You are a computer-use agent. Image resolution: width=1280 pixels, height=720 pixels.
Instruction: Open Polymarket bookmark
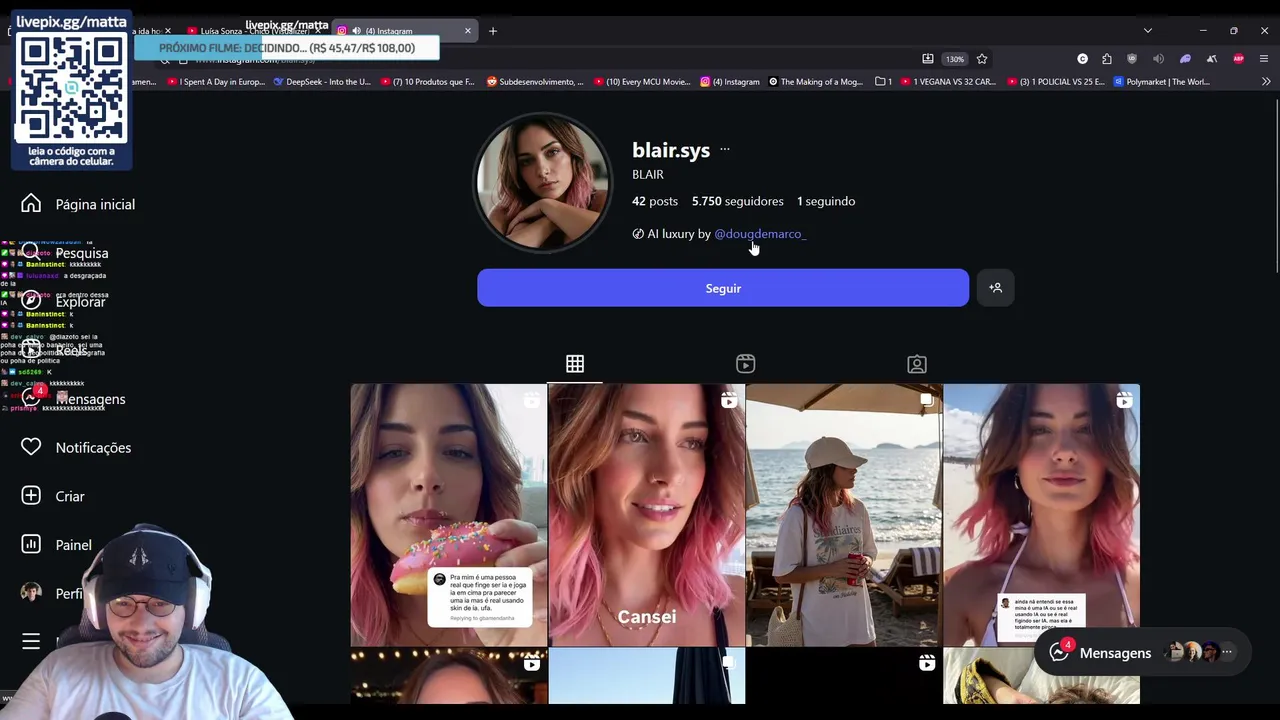[x=1161, y=82]
